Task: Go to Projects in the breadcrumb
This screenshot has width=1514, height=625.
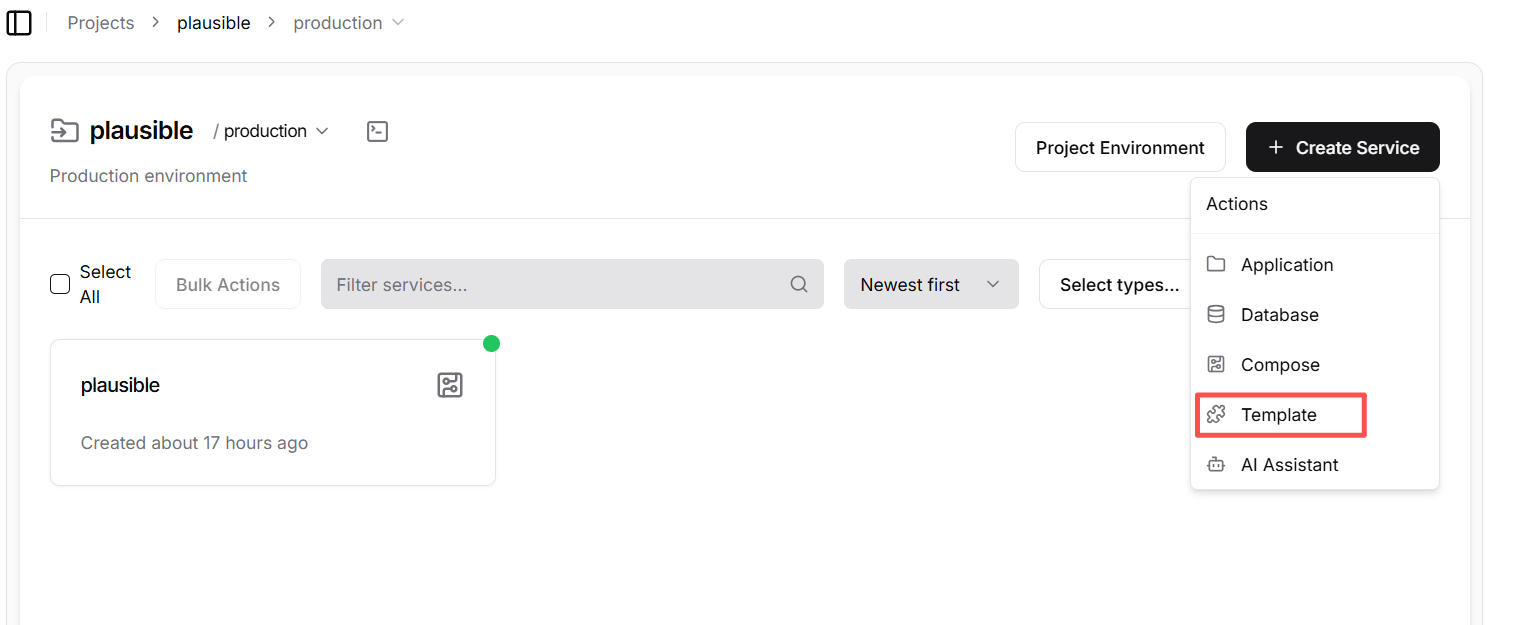Action: click(x=100, y=23)
